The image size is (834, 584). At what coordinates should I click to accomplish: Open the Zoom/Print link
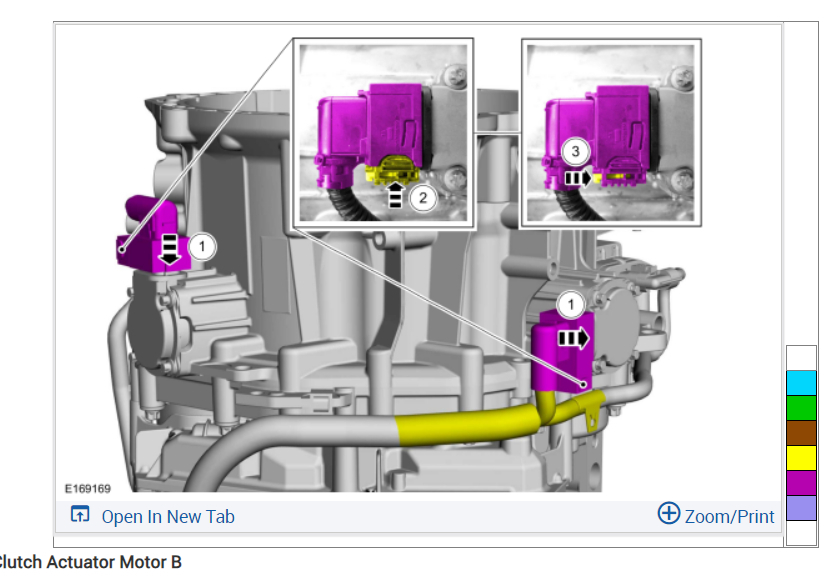[x=729, y=516]
